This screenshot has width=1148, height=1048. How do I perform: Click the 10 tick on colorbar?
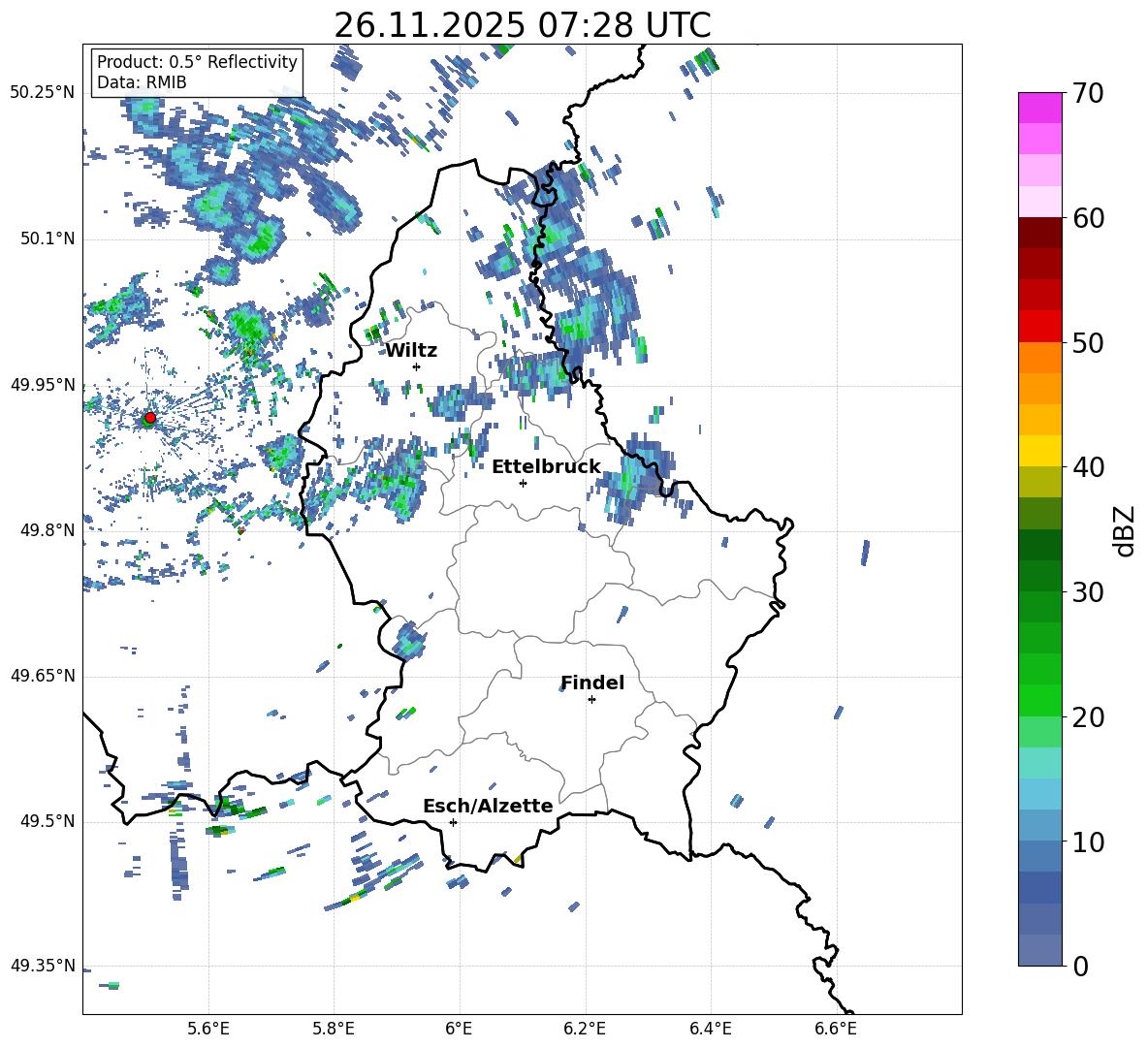(x=1087, y=842)
